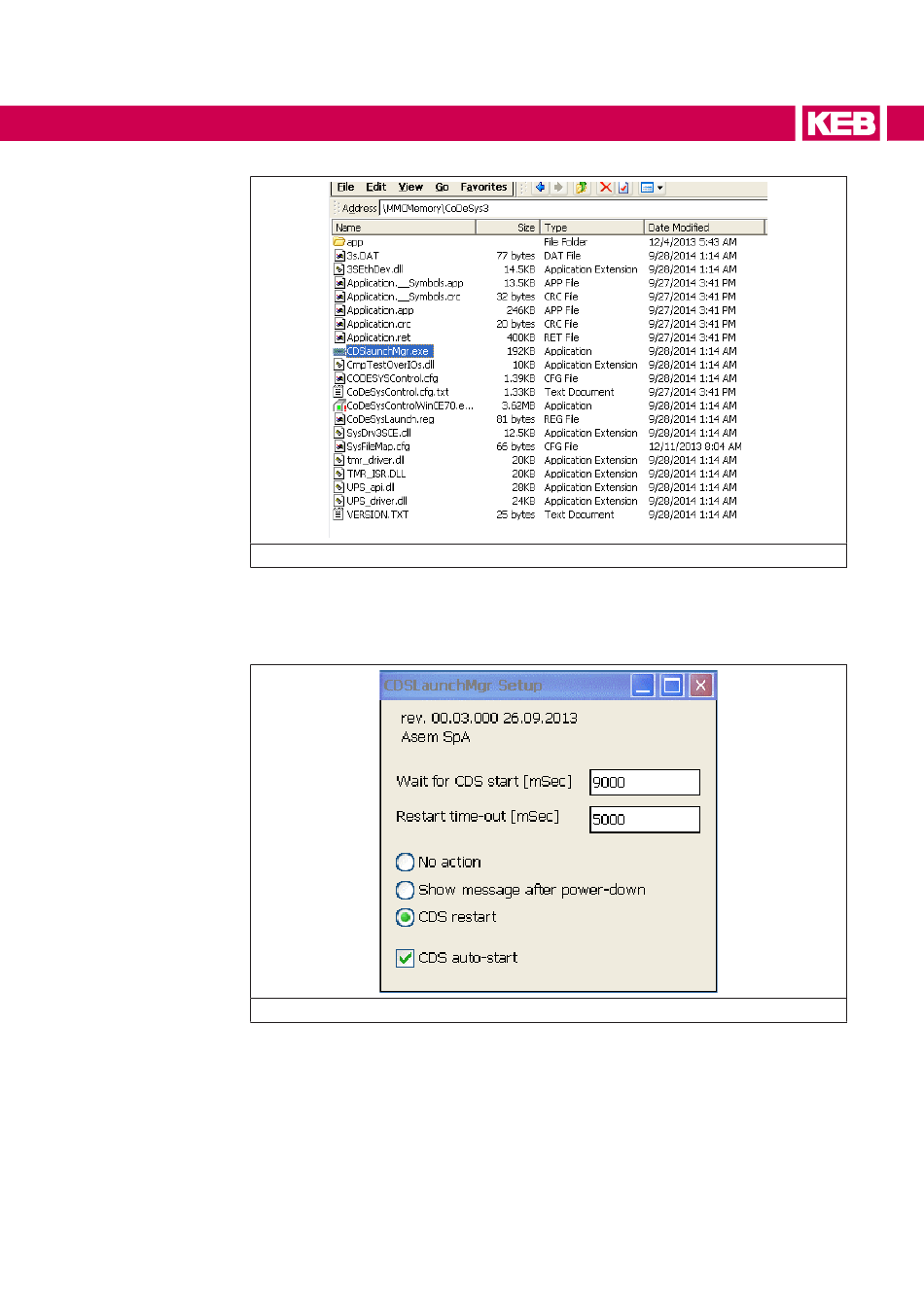The height and width of the screenshot is (1307, 924).
Task: Select the Application.crc file icon
Action: point(339,324)
